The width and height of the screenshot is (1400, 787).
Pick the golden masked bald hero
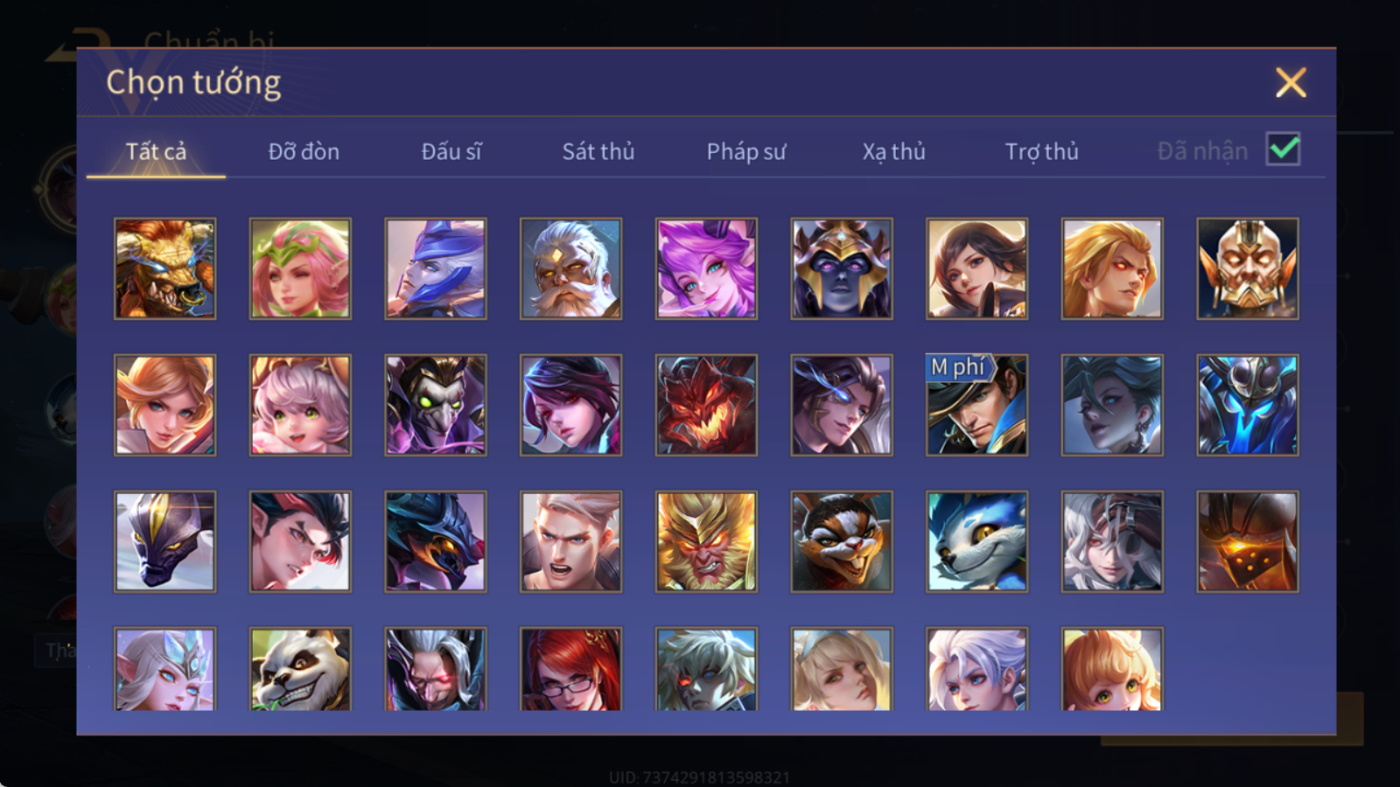(x=1248, y=269)
